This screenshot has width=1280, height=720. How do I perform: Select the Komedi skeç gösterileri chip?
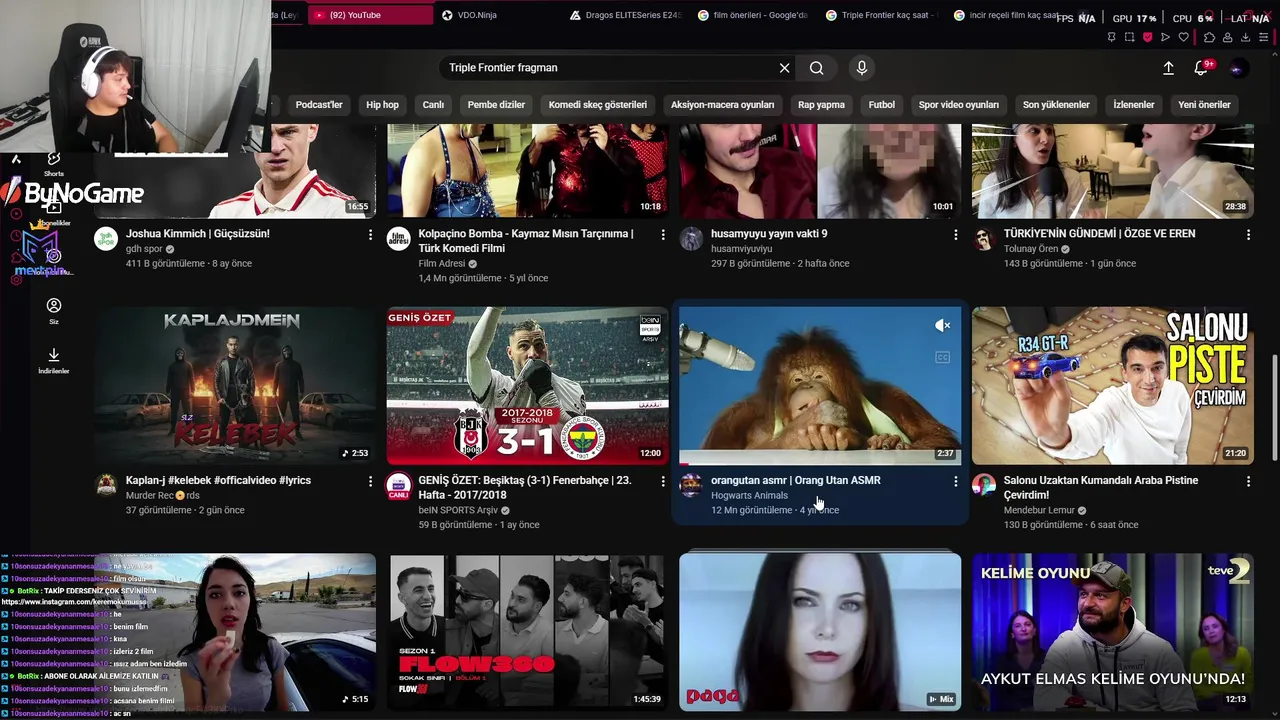point(598,104)
